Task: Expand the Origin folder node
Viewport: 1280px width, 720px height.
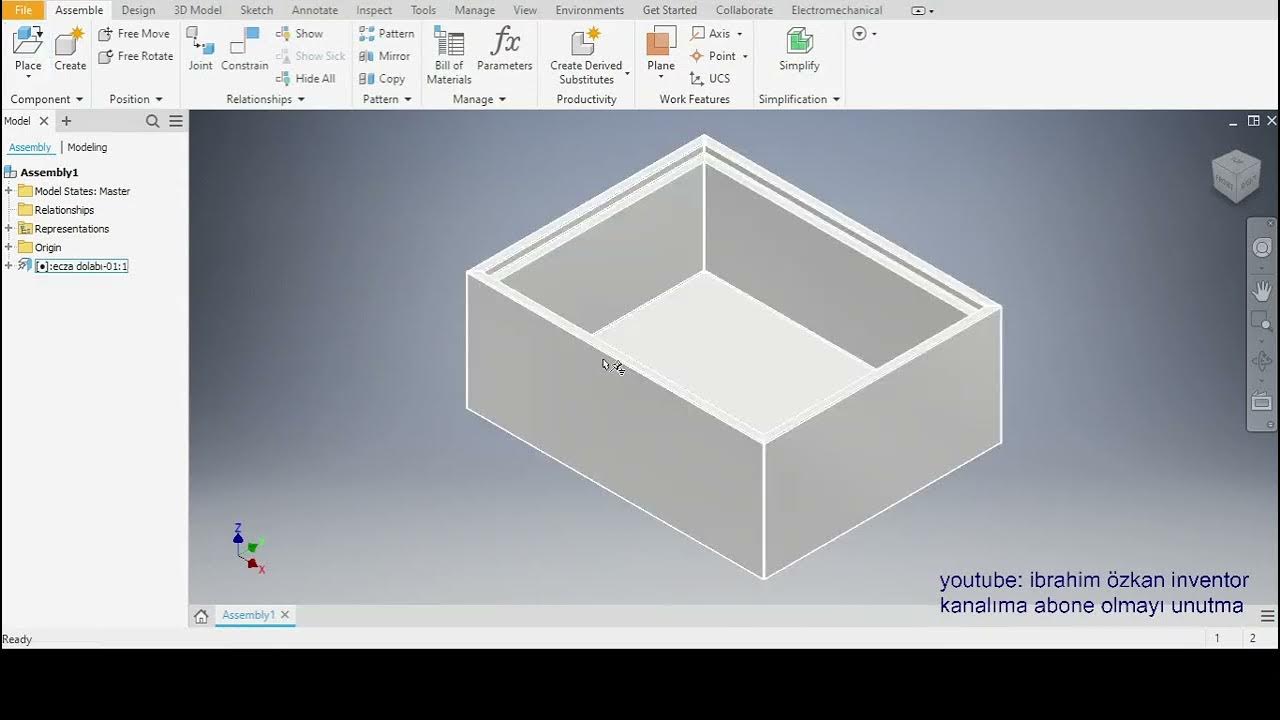Action: coord(9,248)
